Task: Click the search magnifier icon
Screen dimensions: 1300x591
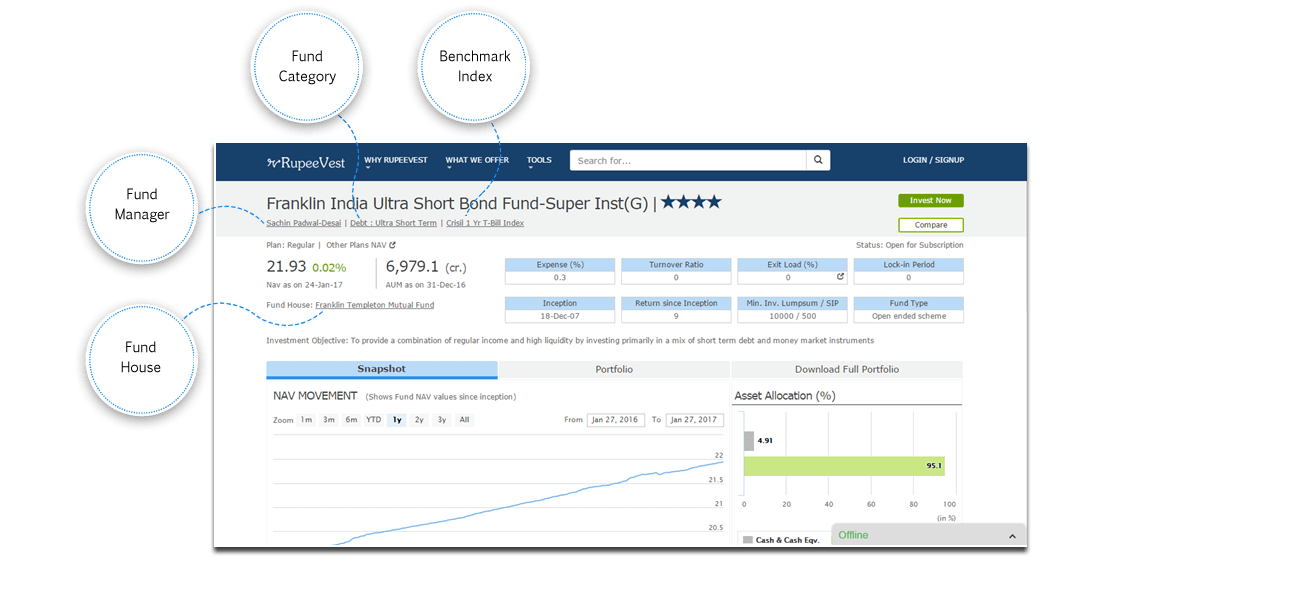Action: [x=818, y=160]
